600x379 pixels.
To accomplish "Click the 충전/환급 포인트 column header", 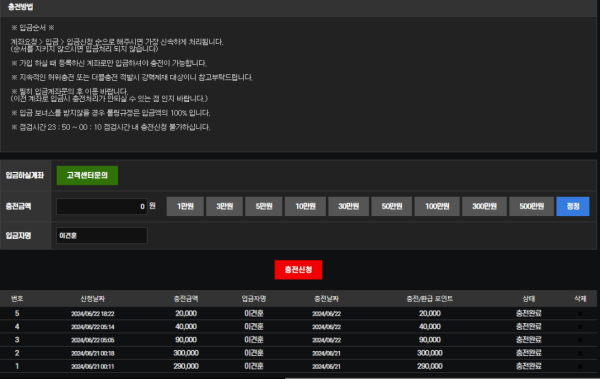I will 430,299.
